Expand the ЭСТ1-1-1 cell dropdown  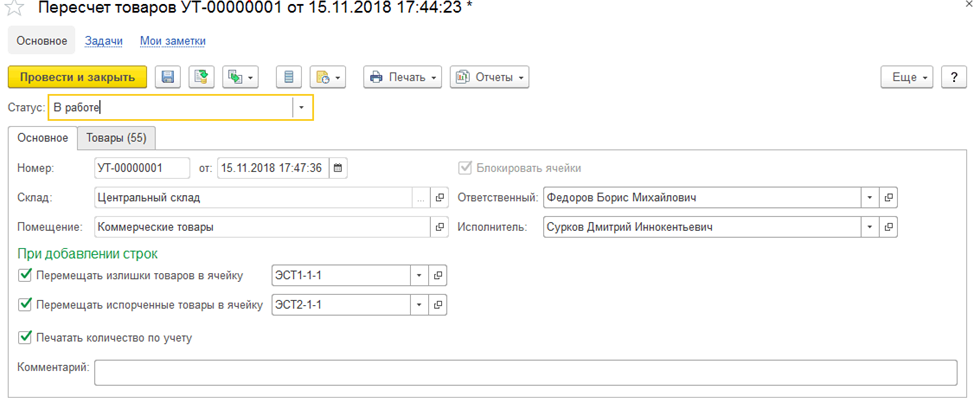coord(419,275)
